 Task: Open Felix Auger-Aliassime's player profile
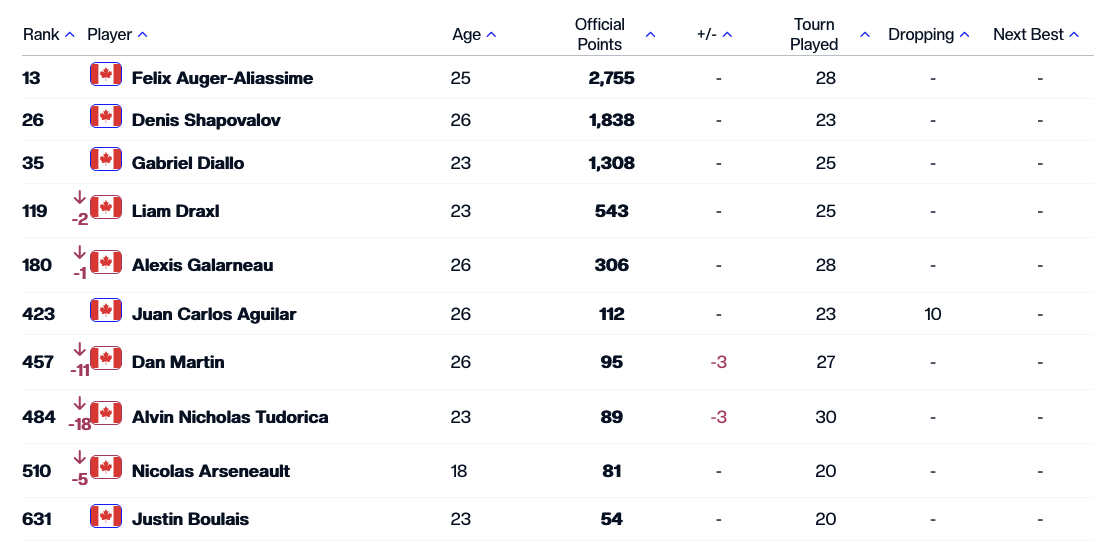(x=222, y=78)
